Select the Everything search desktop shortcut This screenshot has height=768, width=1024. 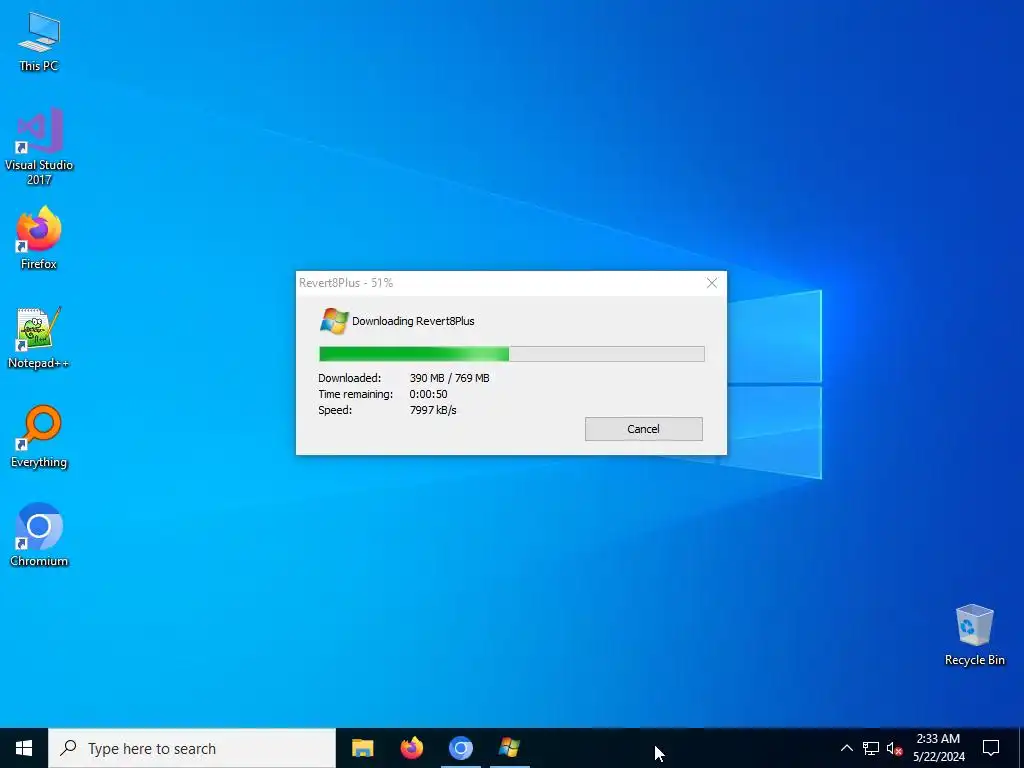39,437
